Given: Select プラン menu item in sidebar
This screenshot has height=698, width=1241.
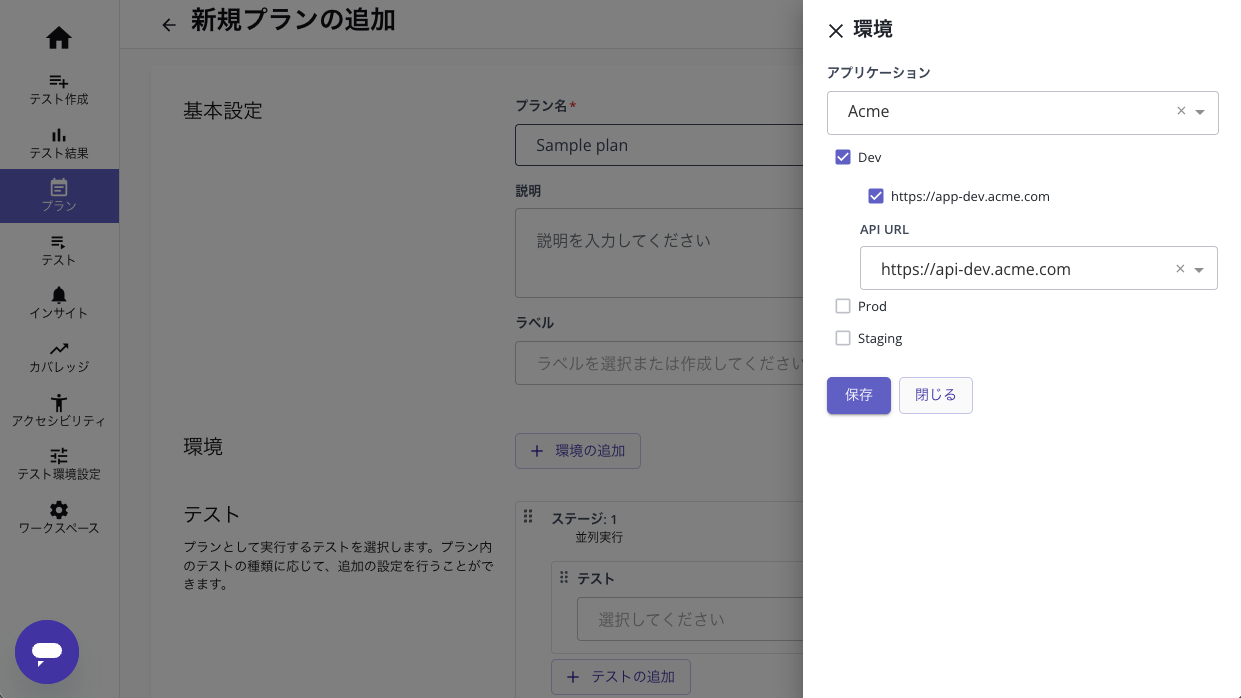Looking at the screenshot, I should 59,195.
